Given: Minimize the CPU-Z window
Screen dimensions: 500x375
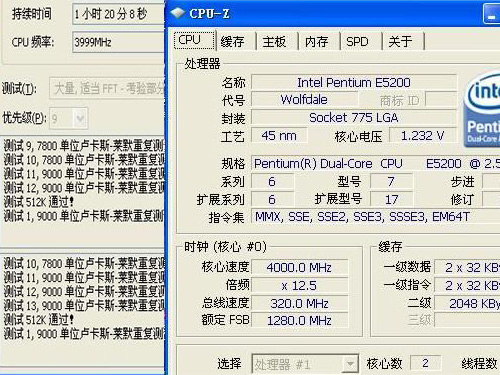Looking at the screenshot, I should [x=491, y=14].
